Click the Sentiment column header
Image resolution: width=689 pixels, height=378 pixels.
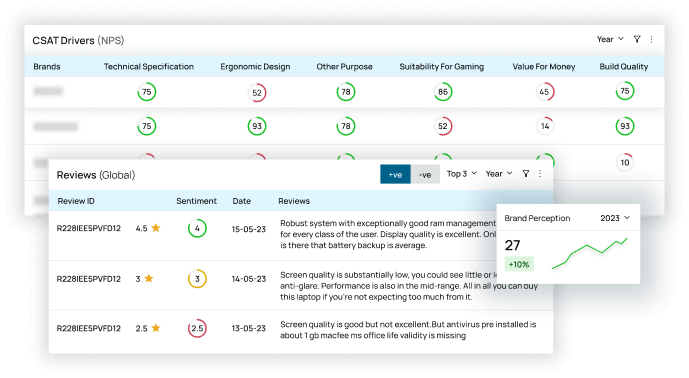196,201
